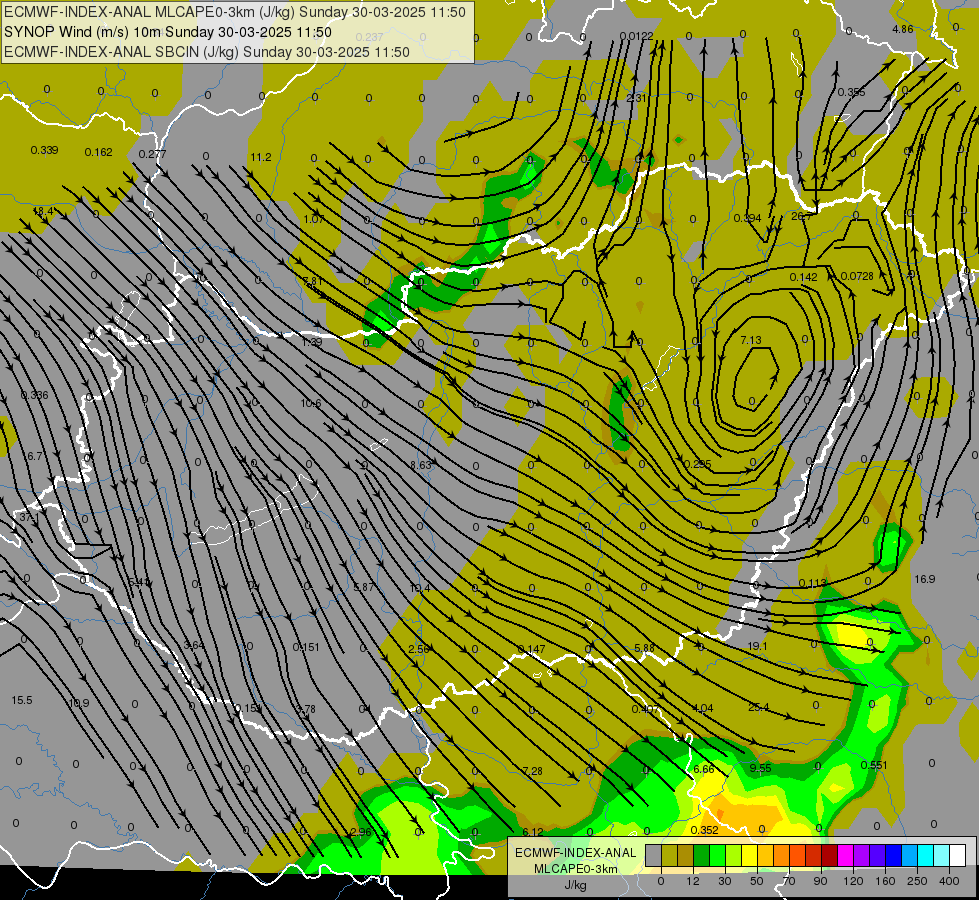Click the map value 0.551
979x900 pixels.
(874, 765)
